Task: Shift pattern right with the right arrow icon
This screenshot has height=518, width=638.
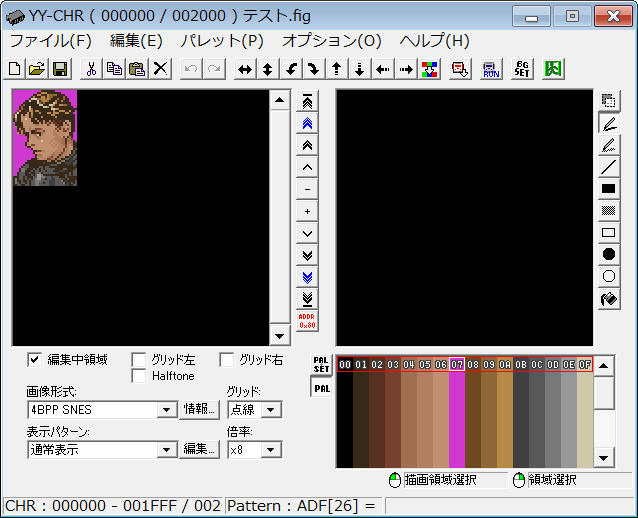Action: 406,69
